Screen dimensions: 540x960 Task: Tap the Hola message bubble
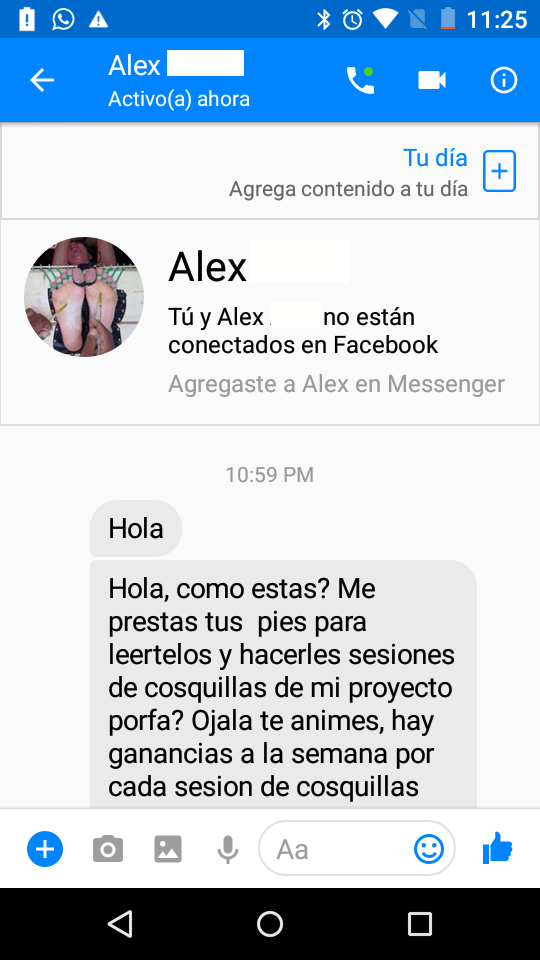[136, 528]
